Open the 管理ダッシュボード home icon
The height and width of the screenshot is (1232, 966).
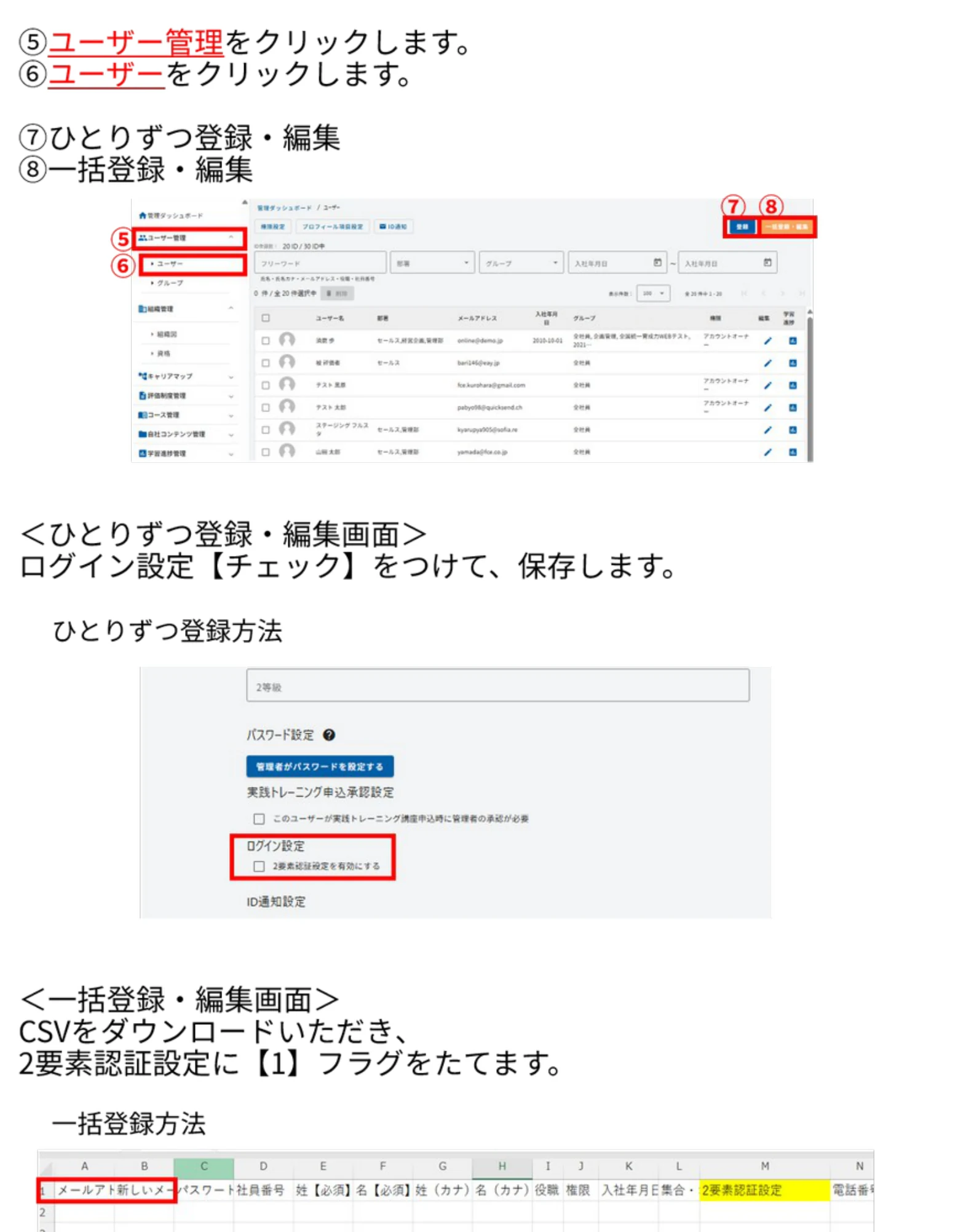coord(143,215)
